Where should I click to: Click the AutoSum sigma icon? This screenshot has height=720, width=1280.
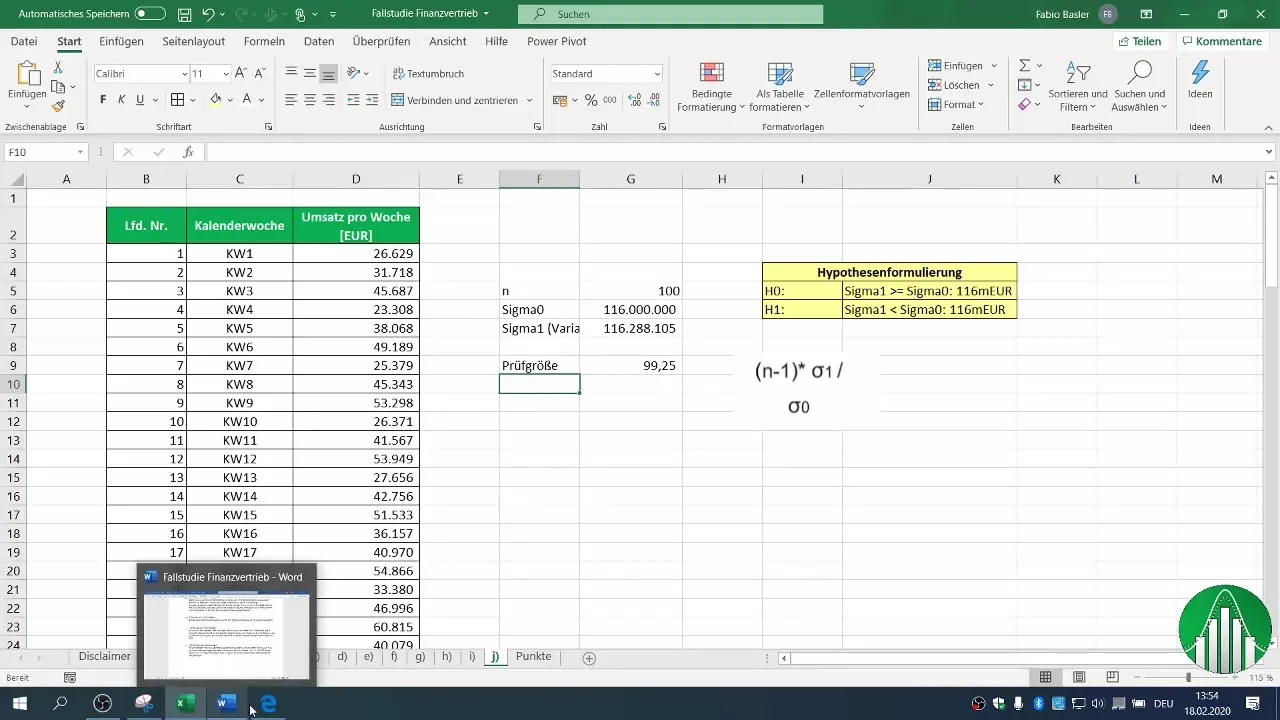[1025, 65]
